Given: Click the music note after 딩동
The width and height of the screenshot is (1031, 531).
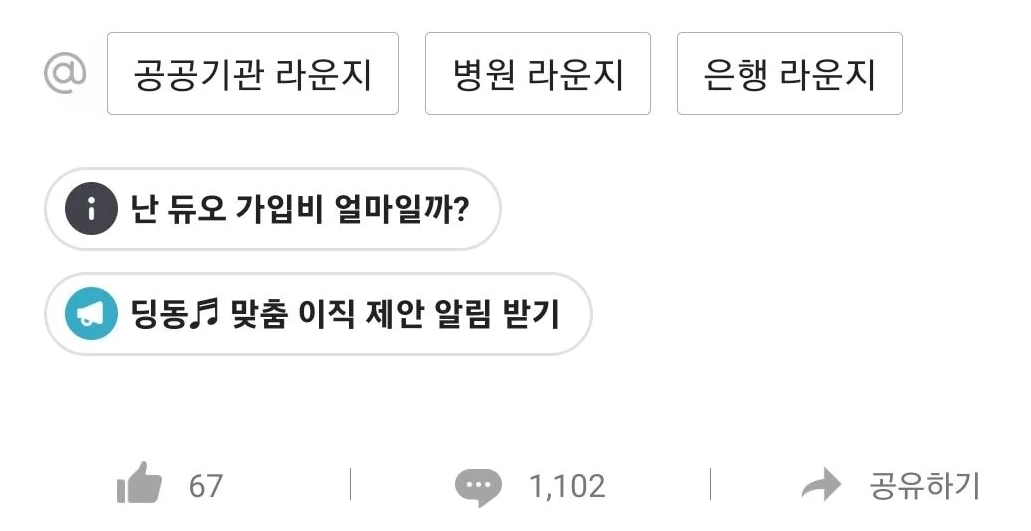Looking at the screenshot, I should [206, 313].
